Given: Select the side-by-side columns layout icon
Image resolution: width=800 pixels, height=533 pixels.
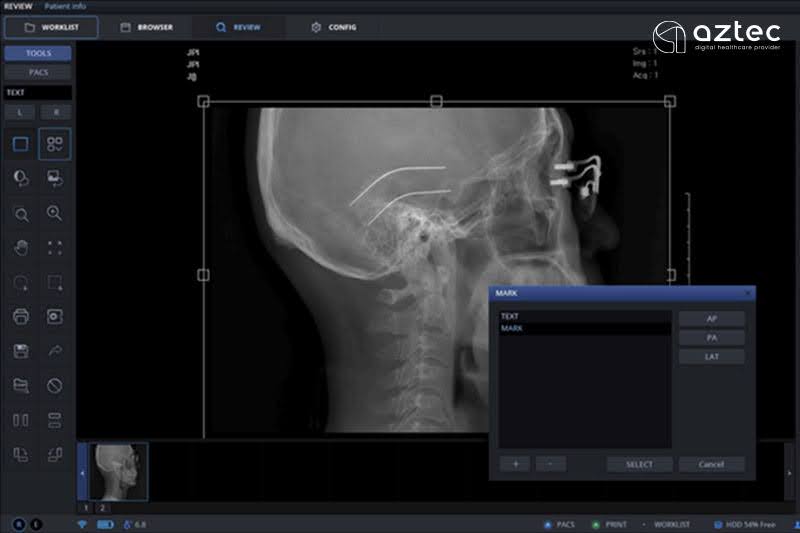Looking at the screenshot, I should [x=21, y=420].
